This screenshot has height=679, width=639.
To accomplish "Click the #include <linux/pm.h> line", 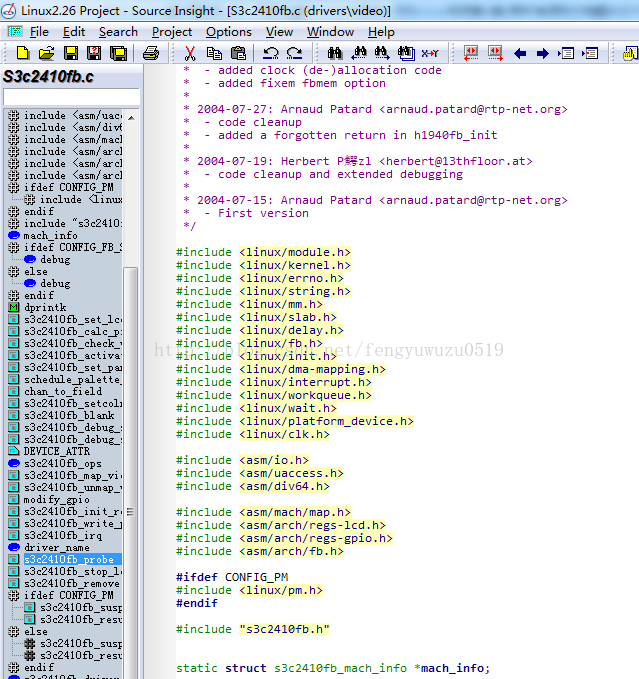I will tap(249, 590).
